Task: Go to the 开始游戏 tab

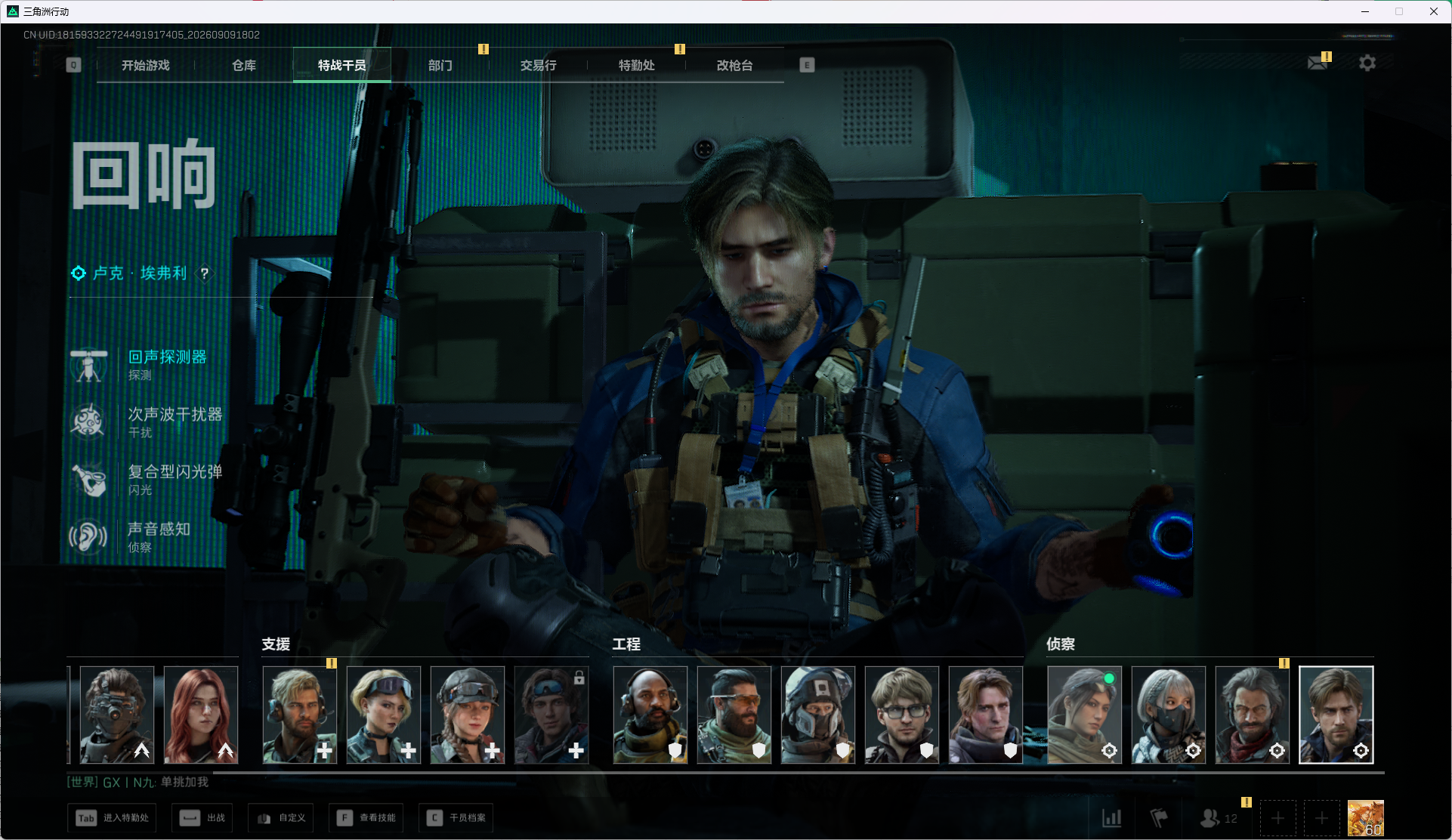Action: tap(146, 66)
